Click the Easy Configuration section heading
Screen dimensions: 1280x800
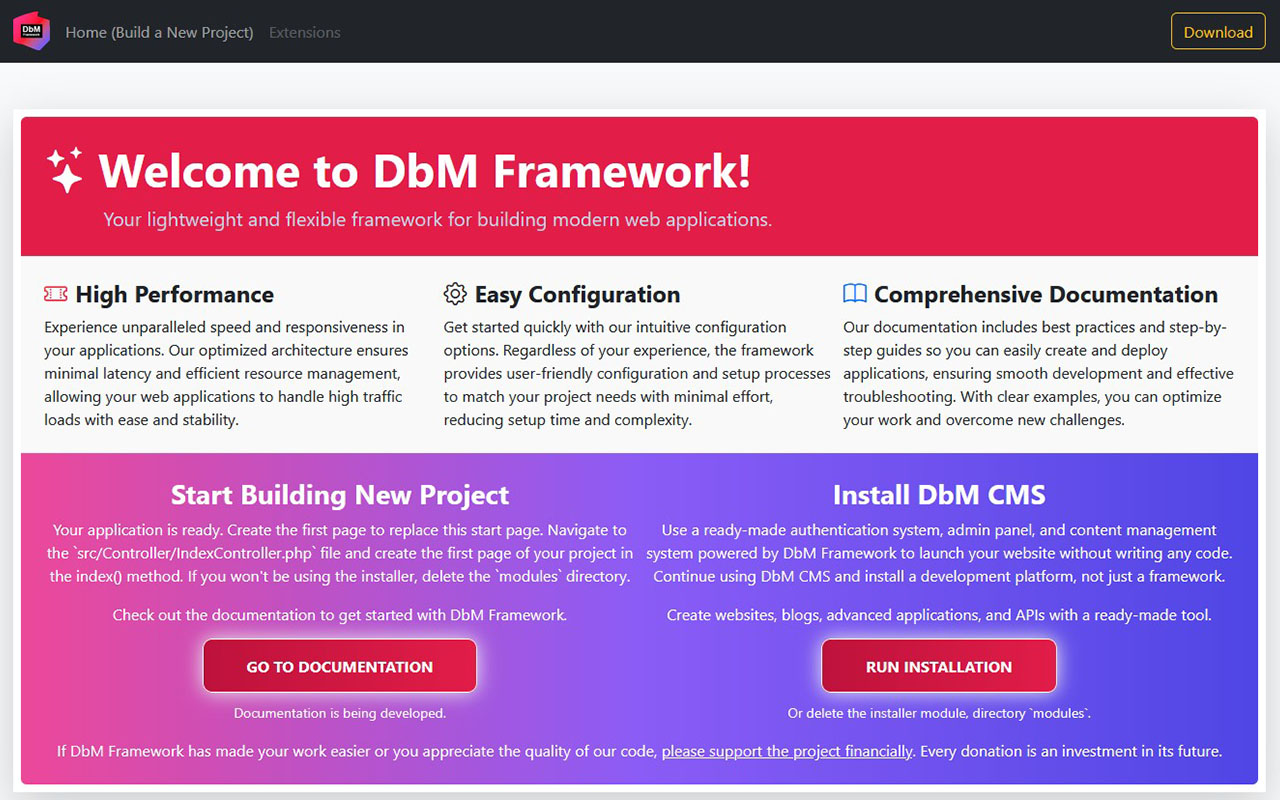pyautogui.click(x=576, y=294)
